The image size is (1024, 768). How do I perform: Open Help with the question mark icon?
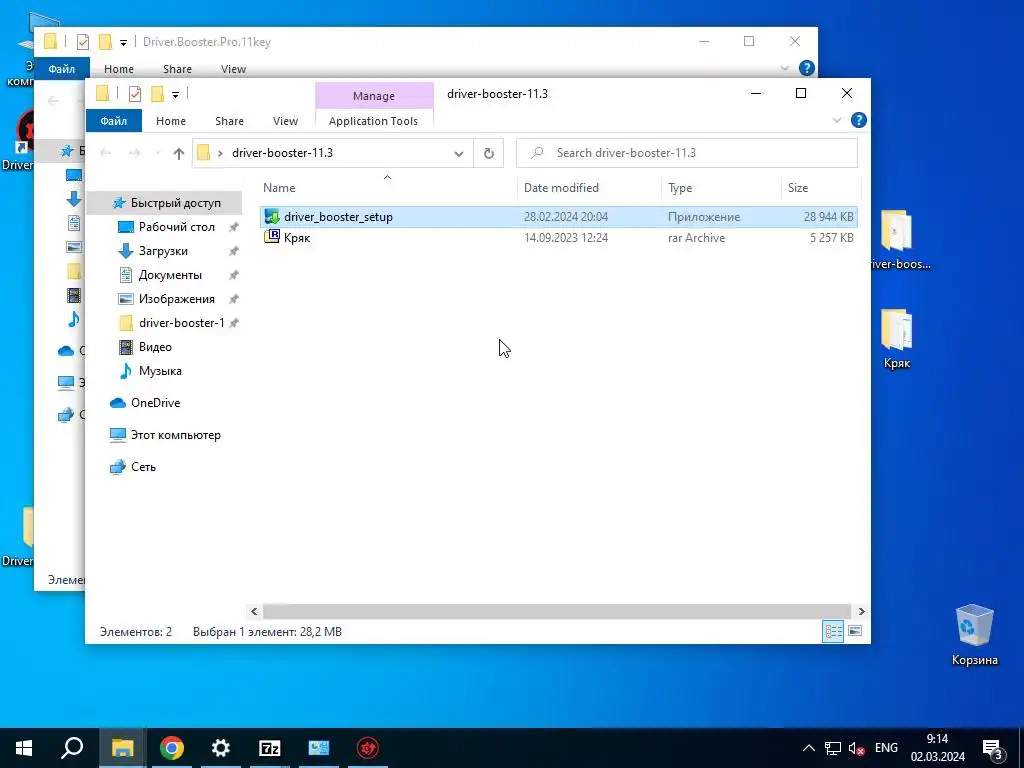pos(859,120)
